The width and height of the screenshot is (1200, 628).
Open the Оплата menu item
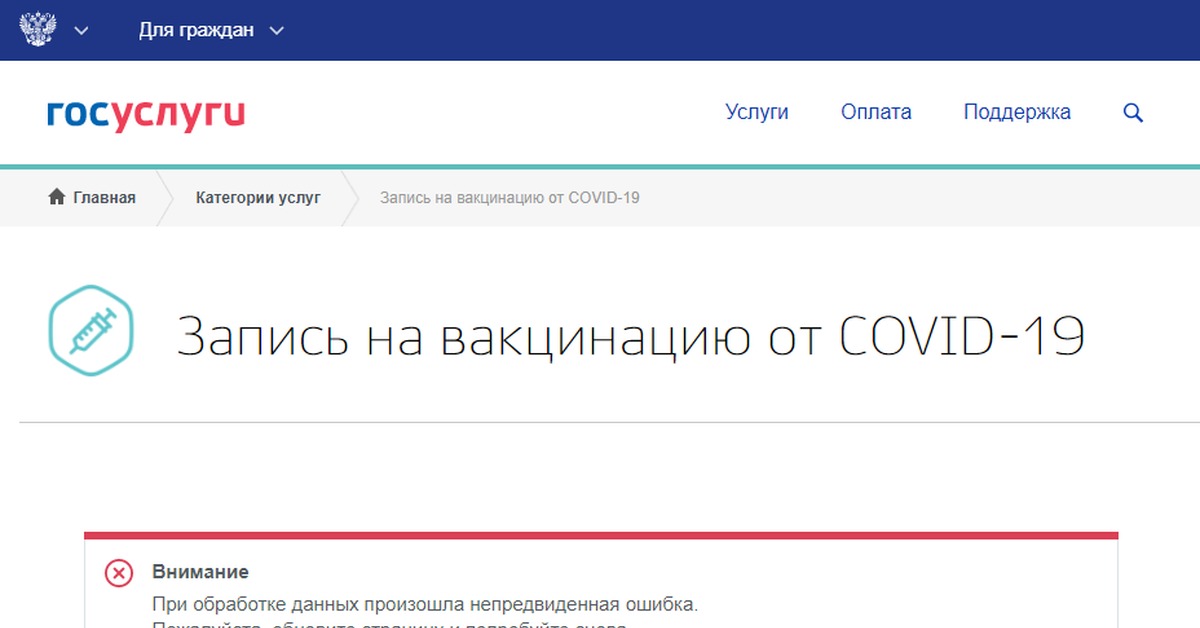pos(876,112)
